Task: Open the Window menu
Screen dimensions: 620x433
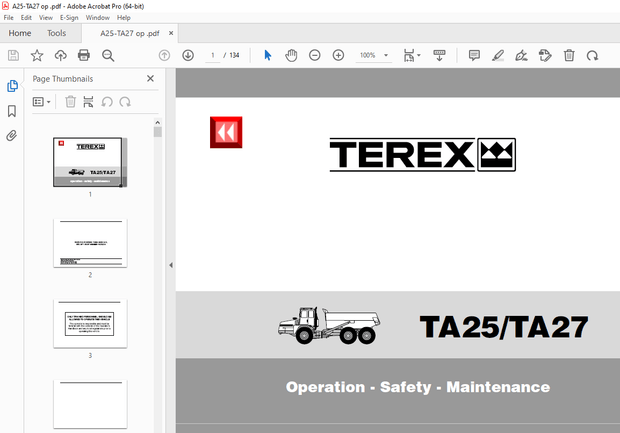Action: (x=98, y=18)
